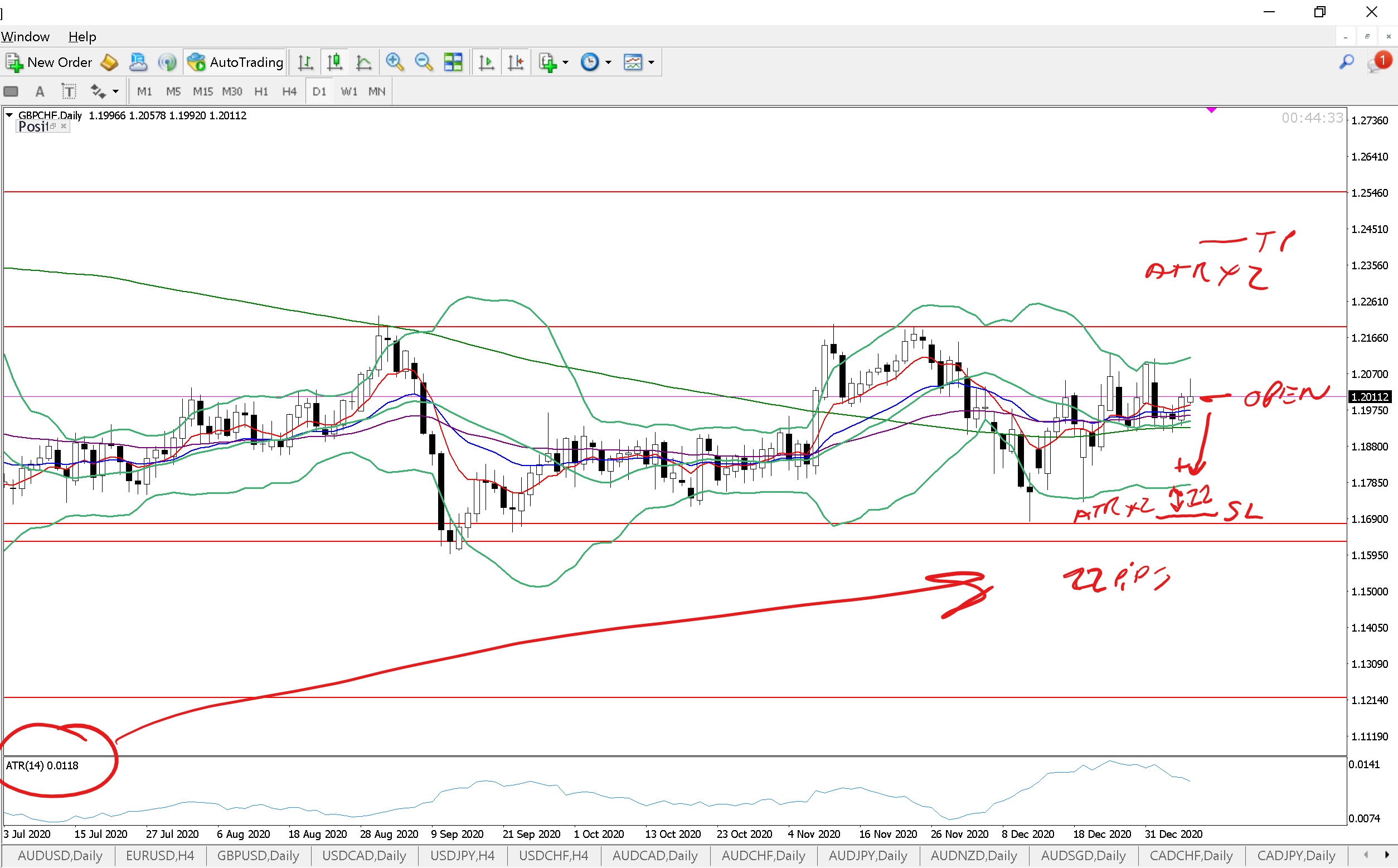Switch to H4 timeframe

[x=289, y=91]
